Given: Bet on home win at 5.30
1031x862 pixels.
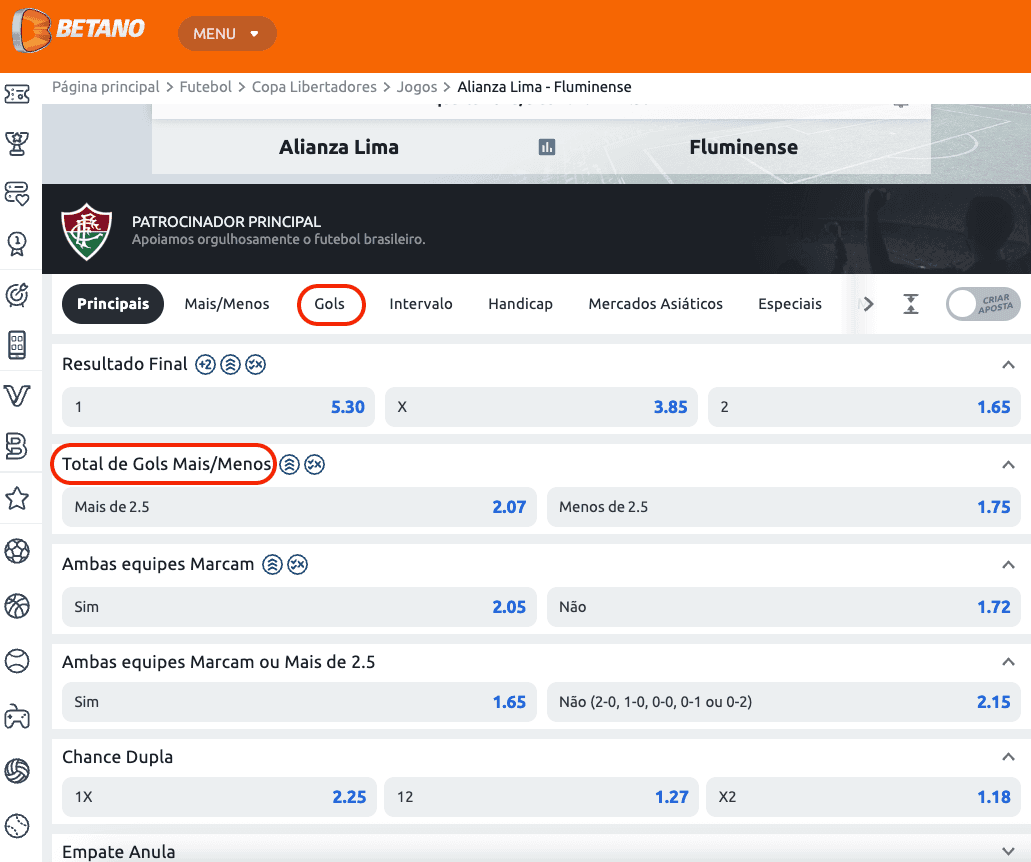Looking at the screenshot, I should coord(218,407).
